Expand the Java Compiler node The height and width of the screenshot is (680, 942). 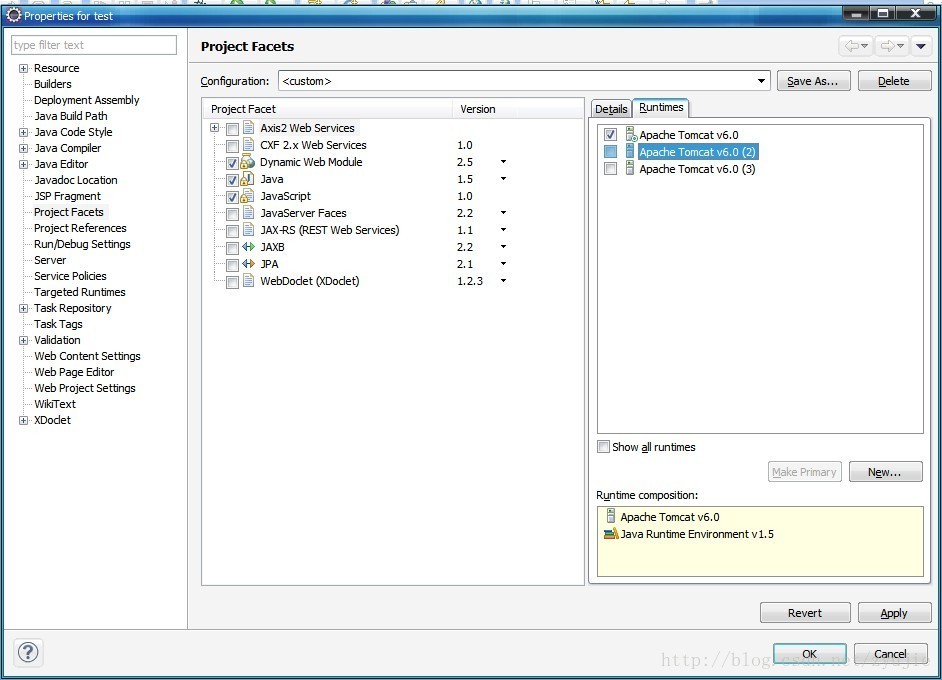23,148
